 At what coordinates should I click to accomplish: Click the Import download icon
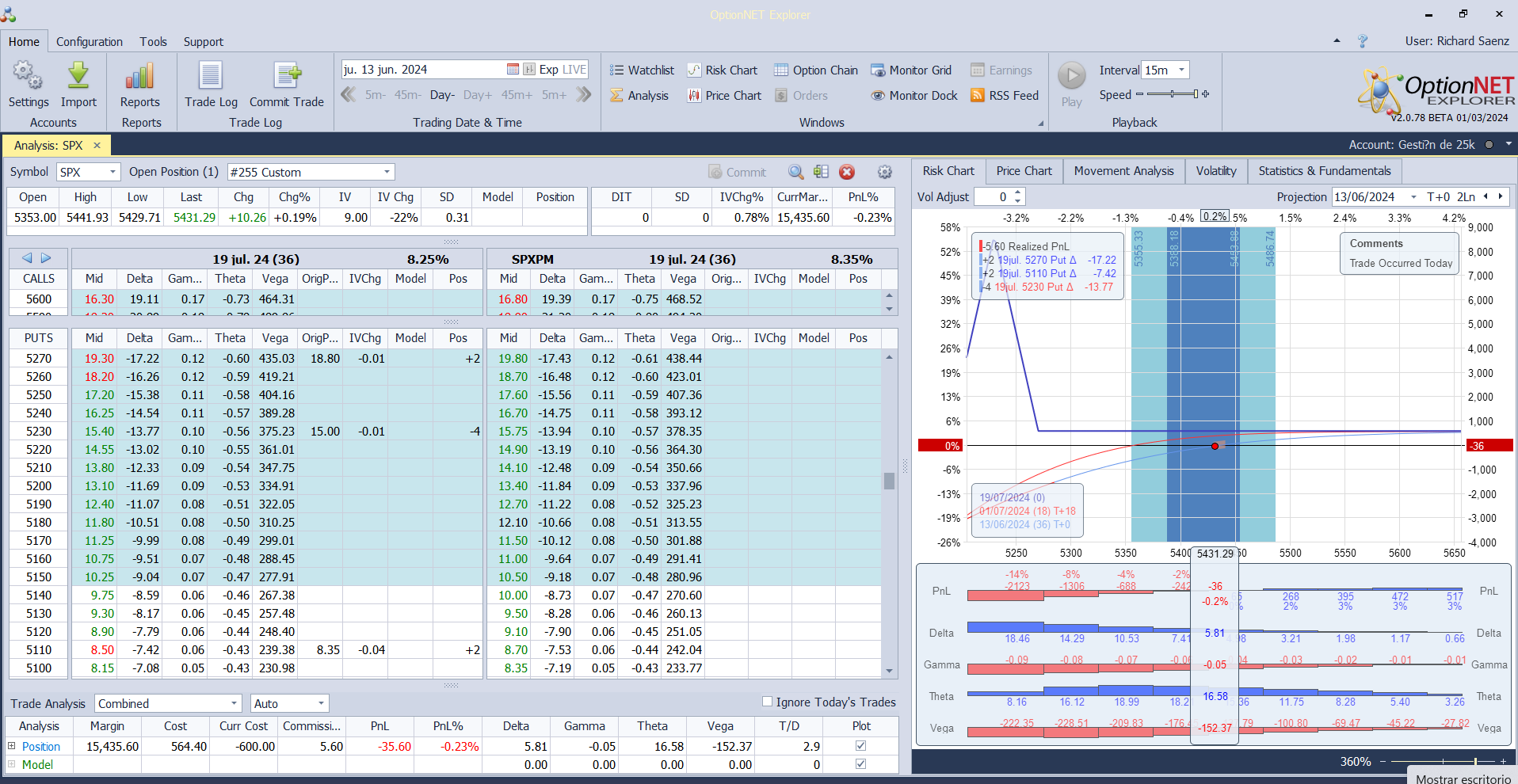pos(78,77)
